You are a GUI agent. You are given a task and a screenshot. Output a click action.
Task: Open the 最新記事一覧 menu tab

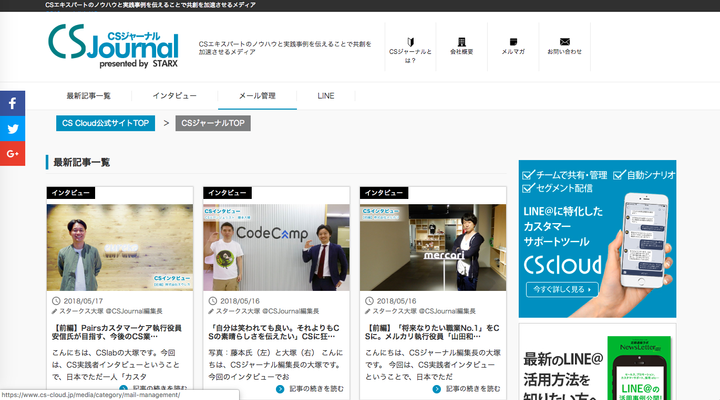(89, 96)
